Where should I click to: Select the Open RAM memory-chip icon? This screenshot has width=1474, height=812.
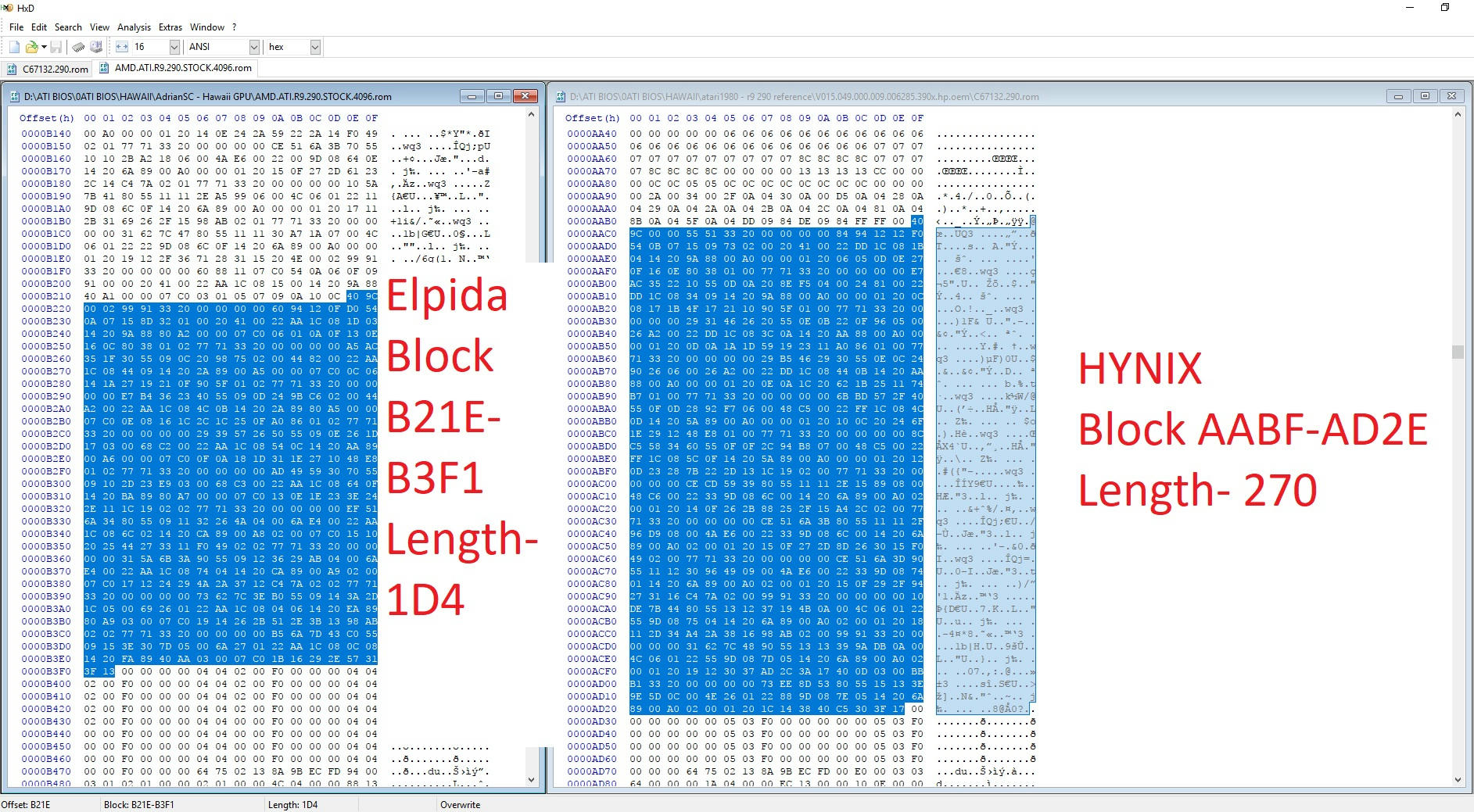point(78,47)
